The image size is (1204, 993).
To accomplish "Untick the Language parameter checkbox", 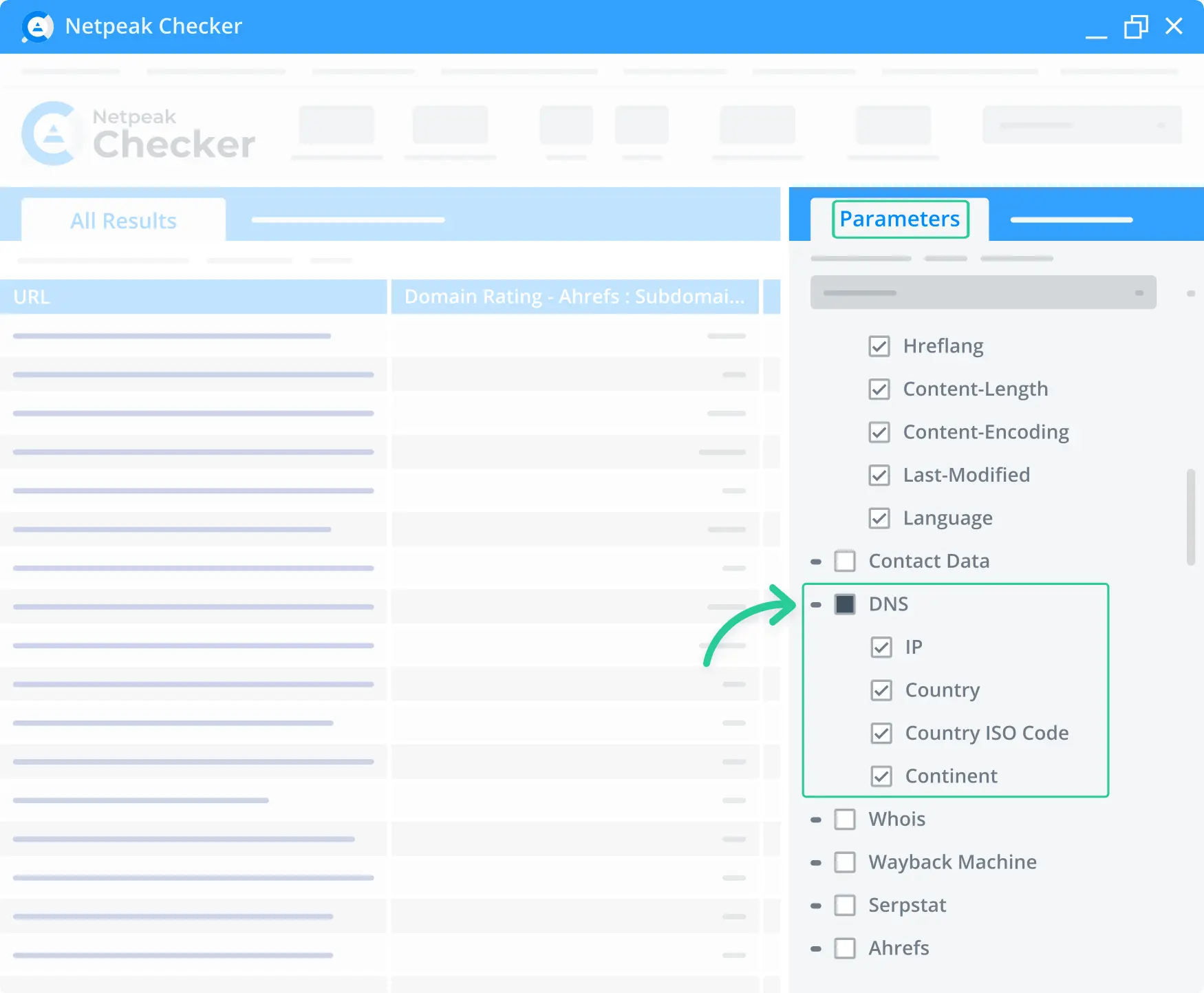I will pos(879,518).
